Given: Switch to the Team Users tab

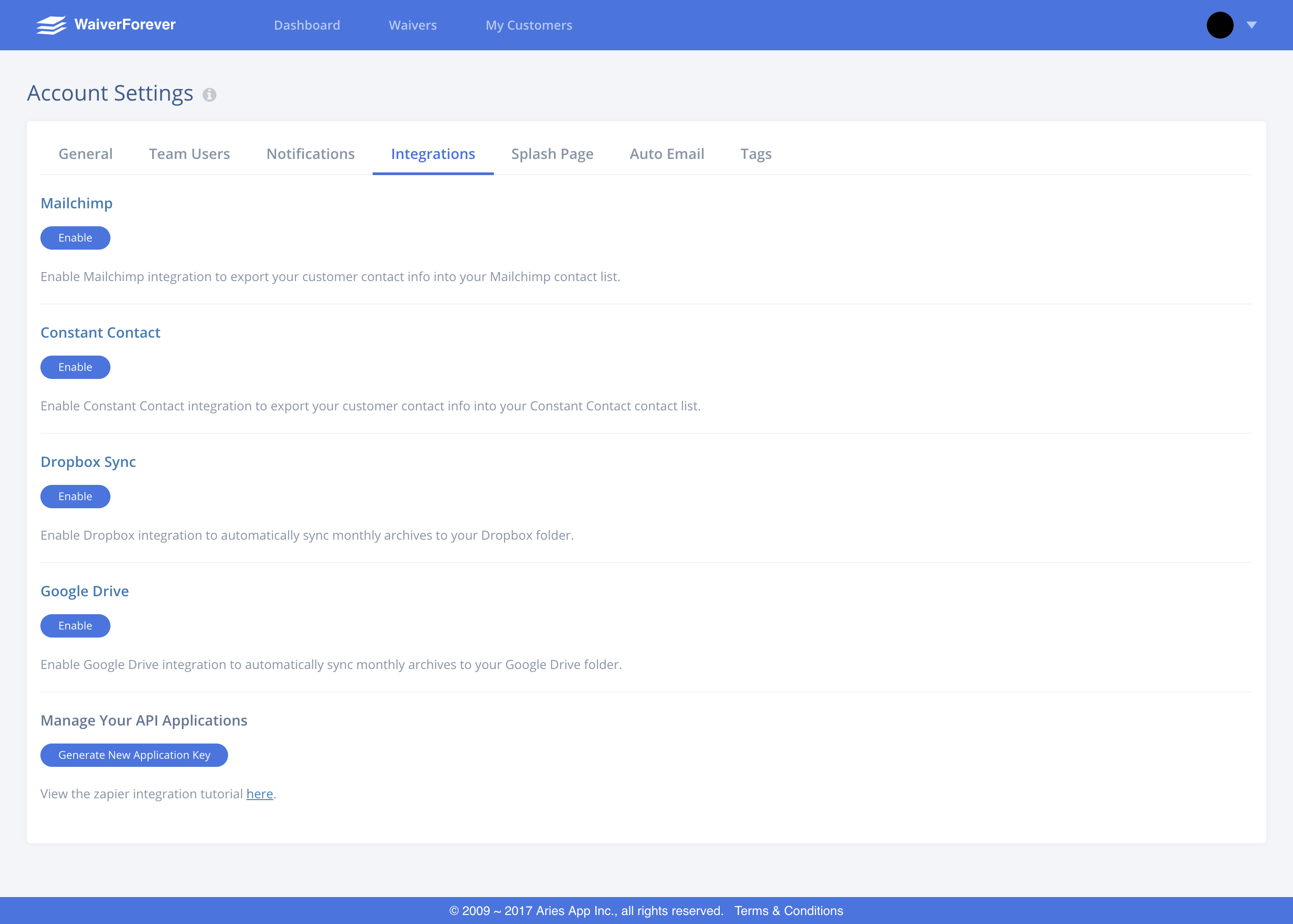Looking at the screenshot, I should (189, 154).
